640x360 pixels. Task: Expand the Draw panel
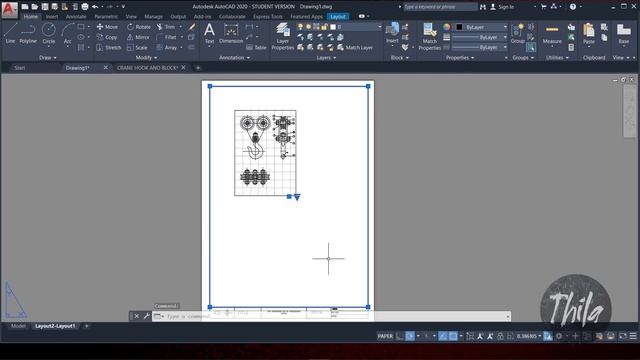pyautogui.click(x=47, y=58)
